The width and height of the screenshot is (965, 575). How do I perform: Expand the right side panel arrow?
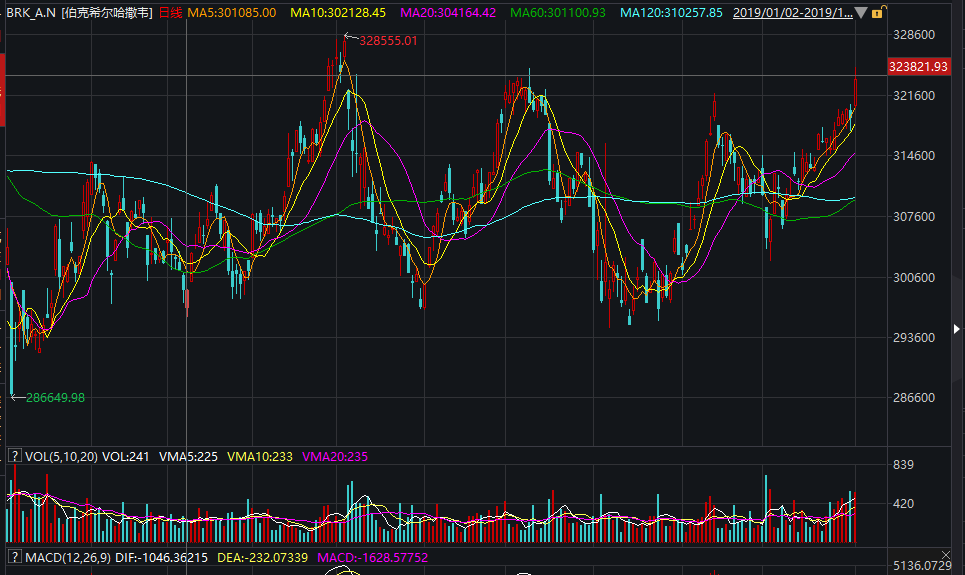point(957,329)
